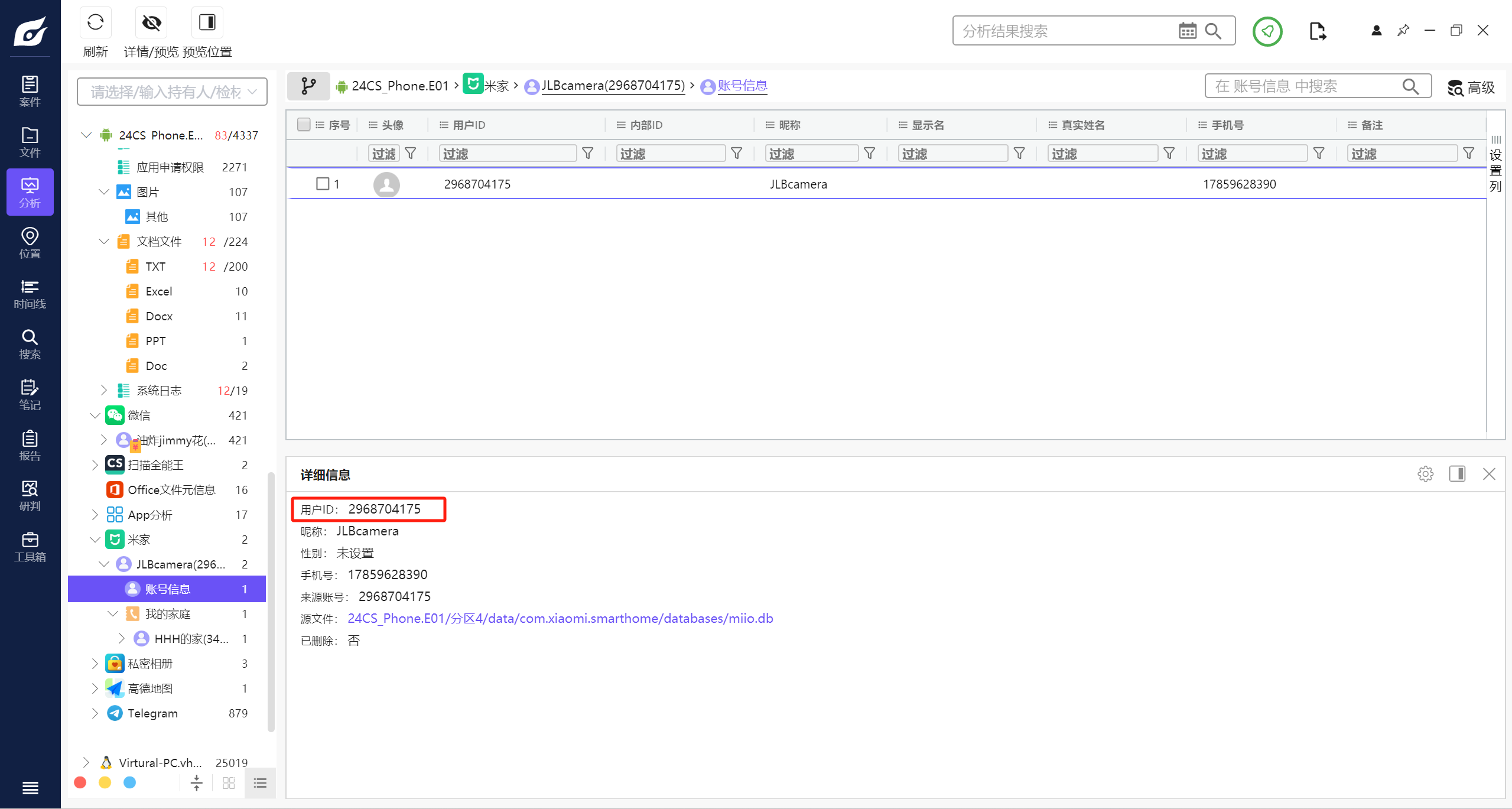Open details panel settings gear icon
1512x809 pixels.
point(1425,474)
